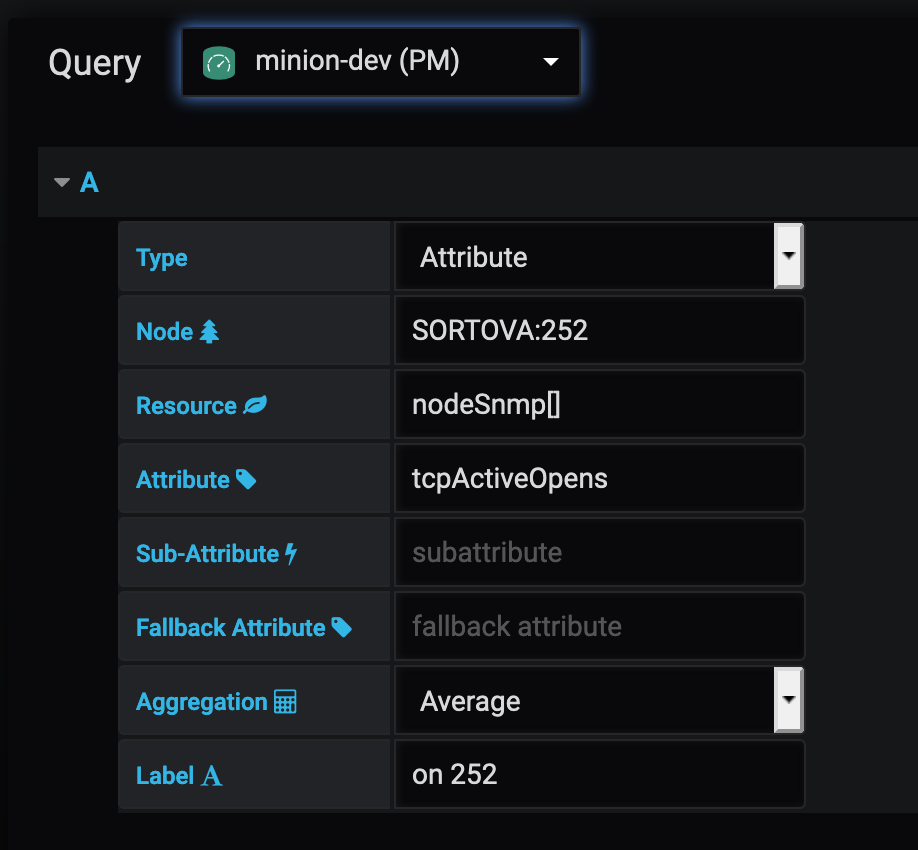918x850 pixels.
Task: Open the minion-dev (PM) datasource dropdown
Action: tap(550, 61)
